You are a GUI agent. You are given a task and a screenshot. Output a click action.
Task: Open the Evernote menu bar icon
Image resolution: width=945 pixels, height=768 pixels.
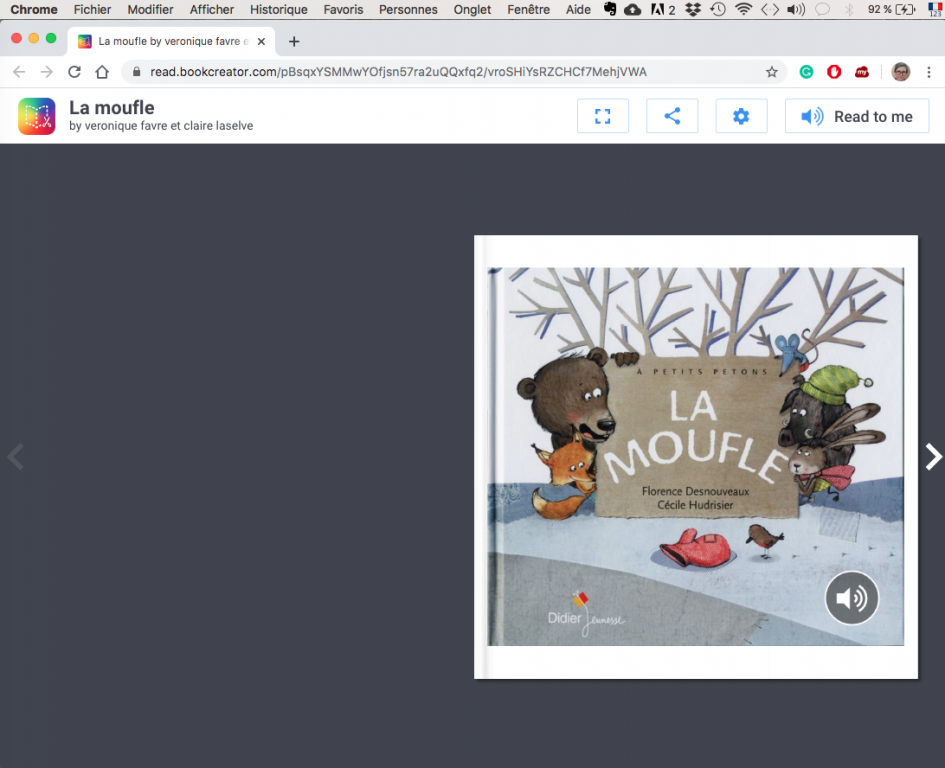tap(610, 9)
